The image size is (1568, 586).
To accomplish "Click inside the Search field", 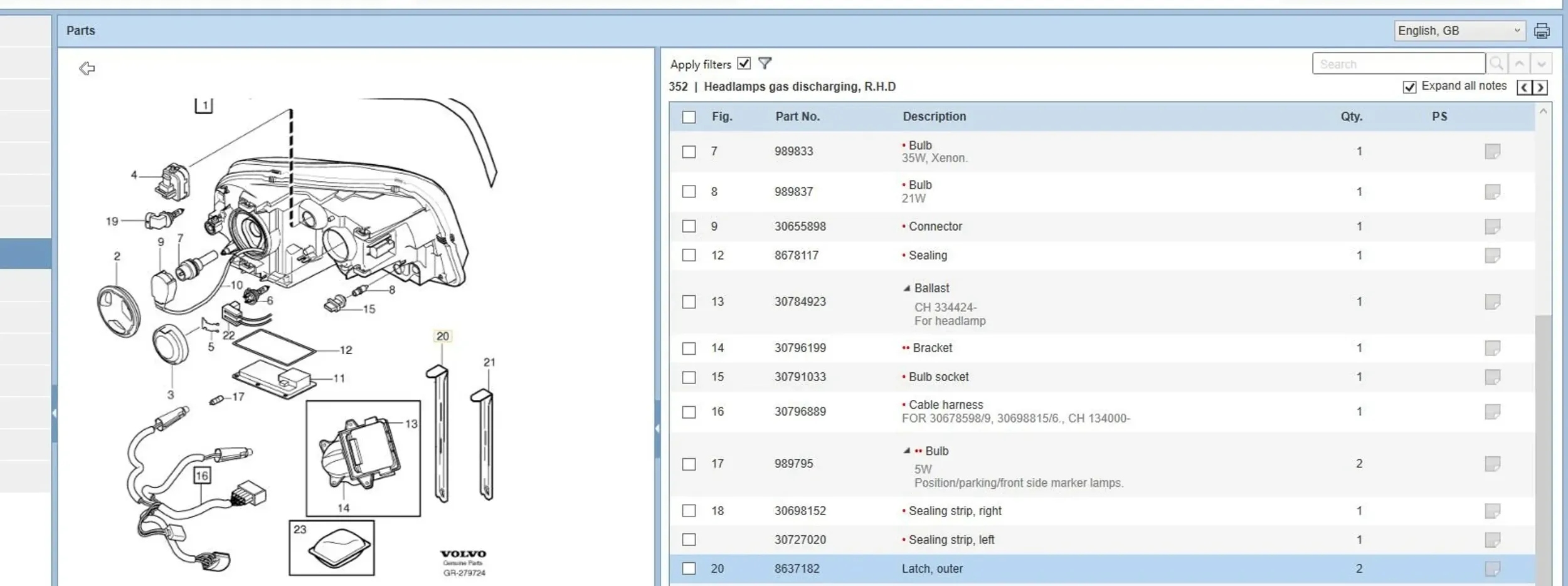I will coord(1399,63).
